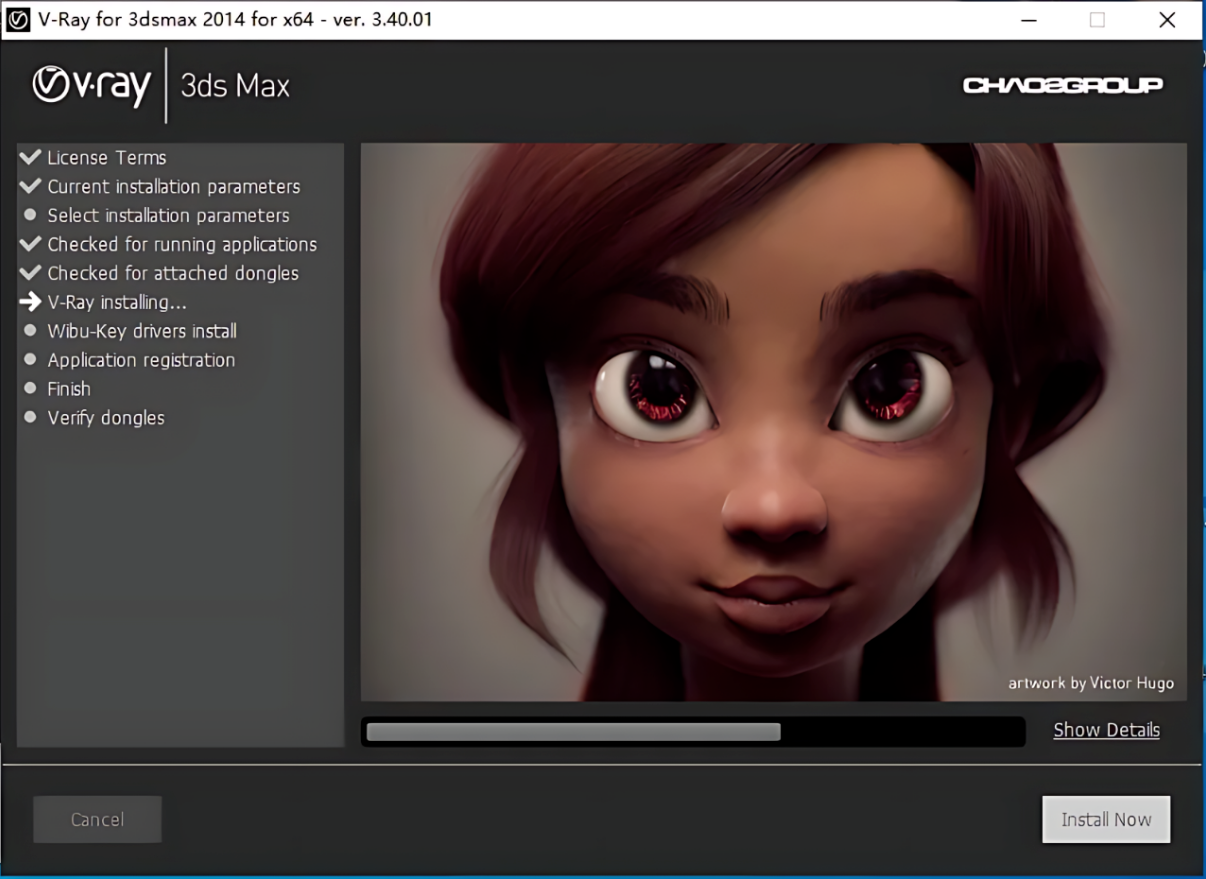This screenshot has height=879, width=1206.
Task: Click the Chaos Group logo
Action: tap(1062, 85)
